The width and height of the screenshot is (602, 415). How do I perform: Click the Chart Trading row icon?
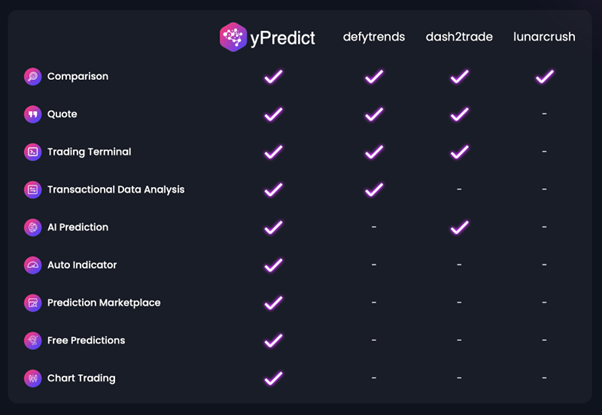tap(33, 378)
